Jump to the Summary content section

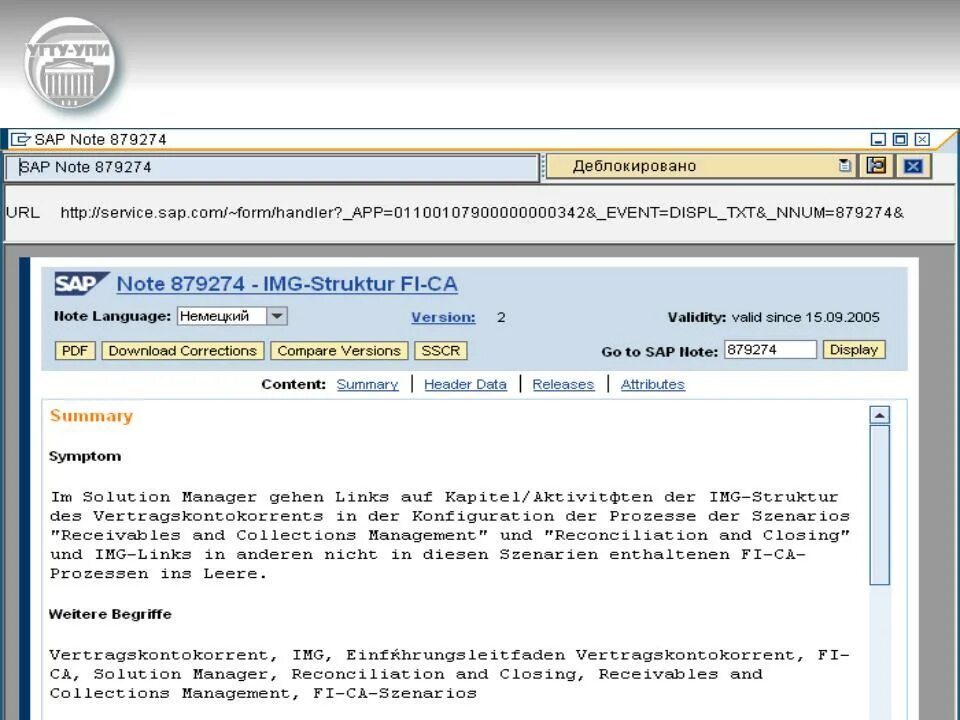tap(367, 384)
